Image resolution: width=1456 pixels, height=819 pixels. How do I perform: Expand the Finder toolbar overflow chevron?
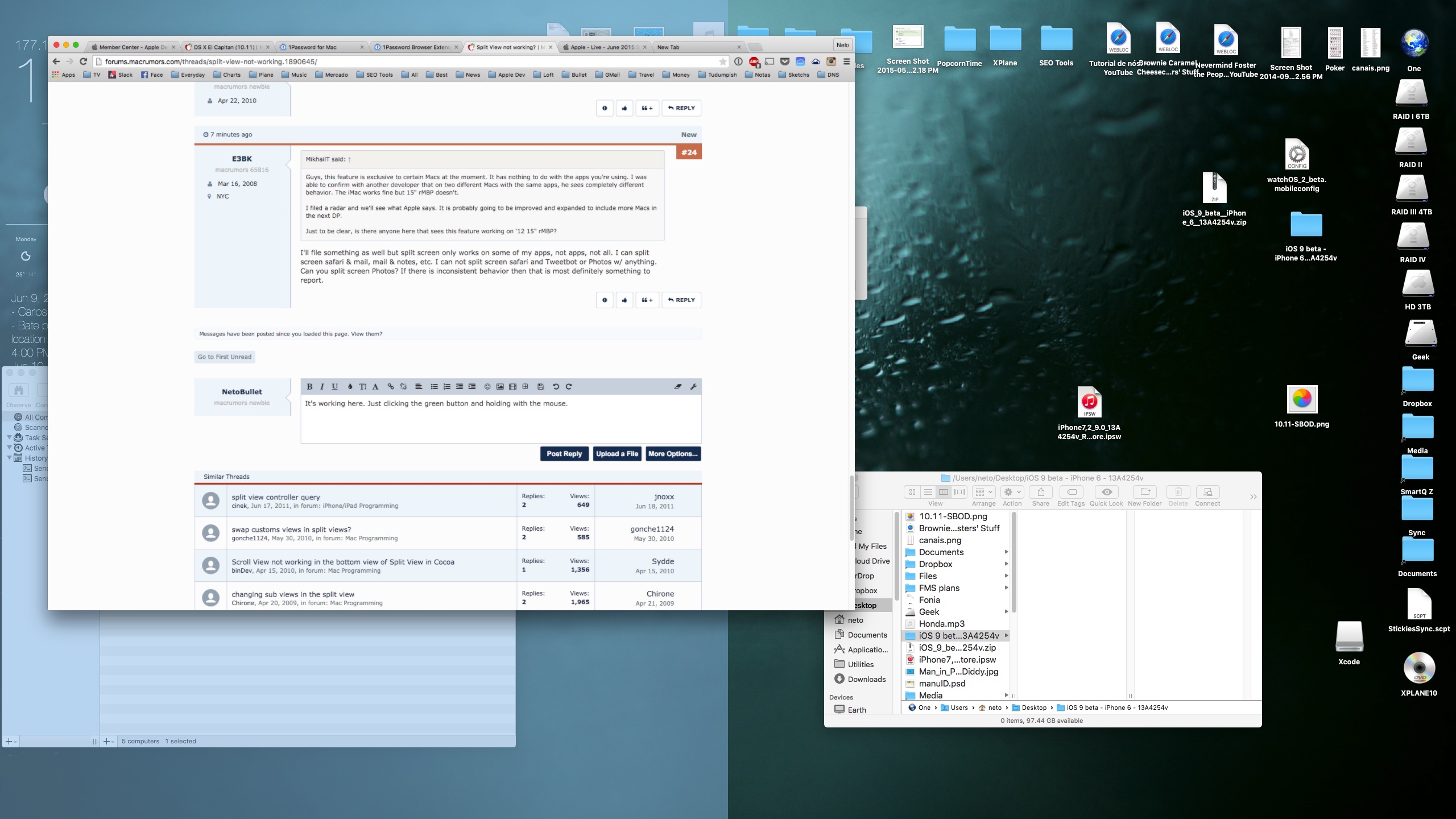[x=1253, y=497]
